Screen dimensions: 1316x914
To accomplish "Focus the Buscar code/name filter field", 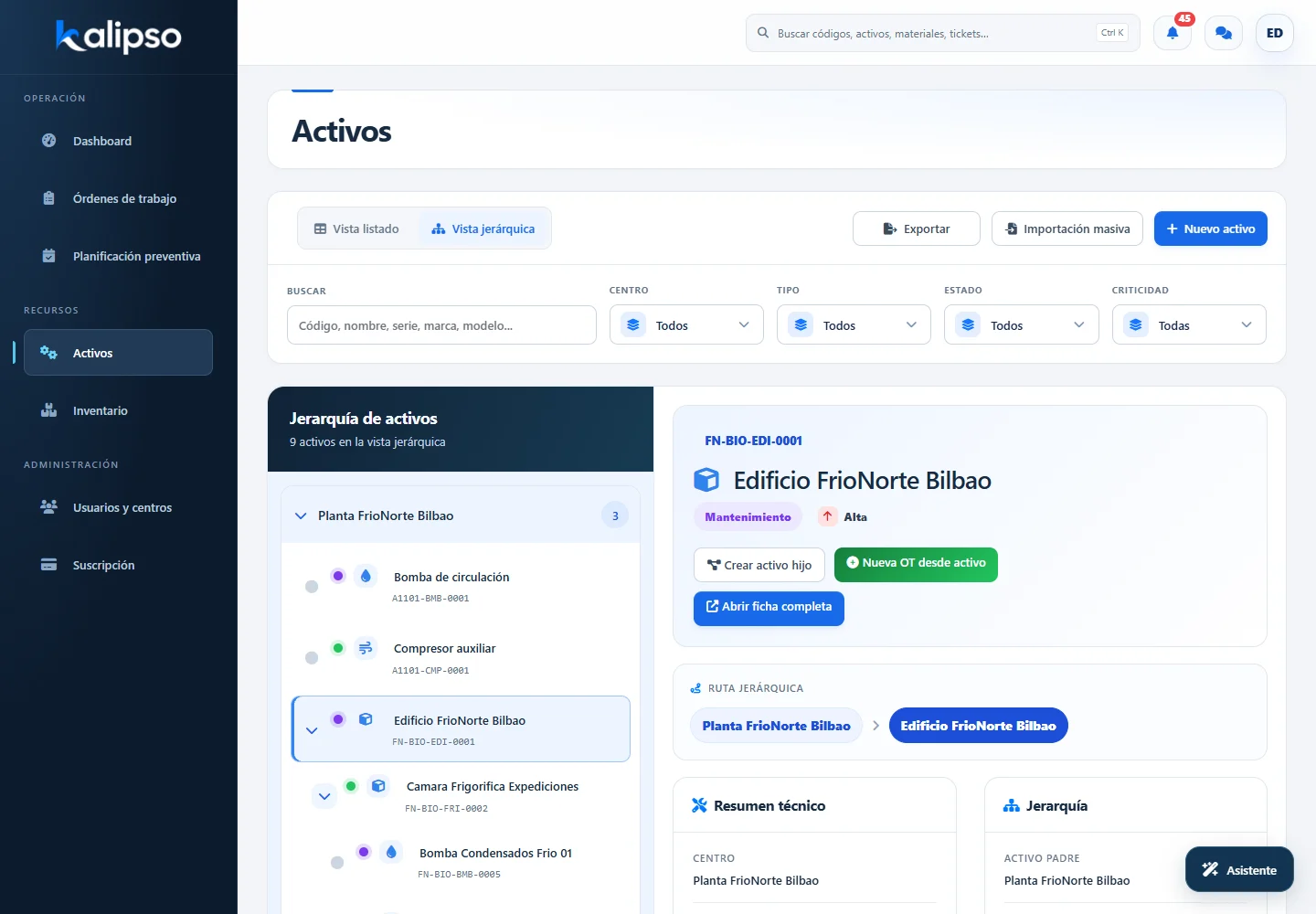I will pyautogui.click(x=441, y=324).
